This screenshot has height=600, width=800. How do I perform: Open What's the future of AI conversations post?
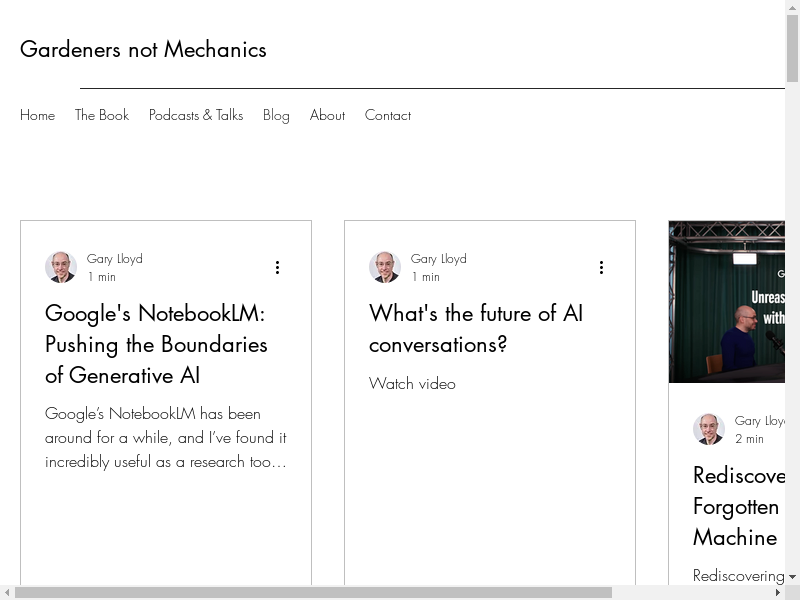click(476, 328)
